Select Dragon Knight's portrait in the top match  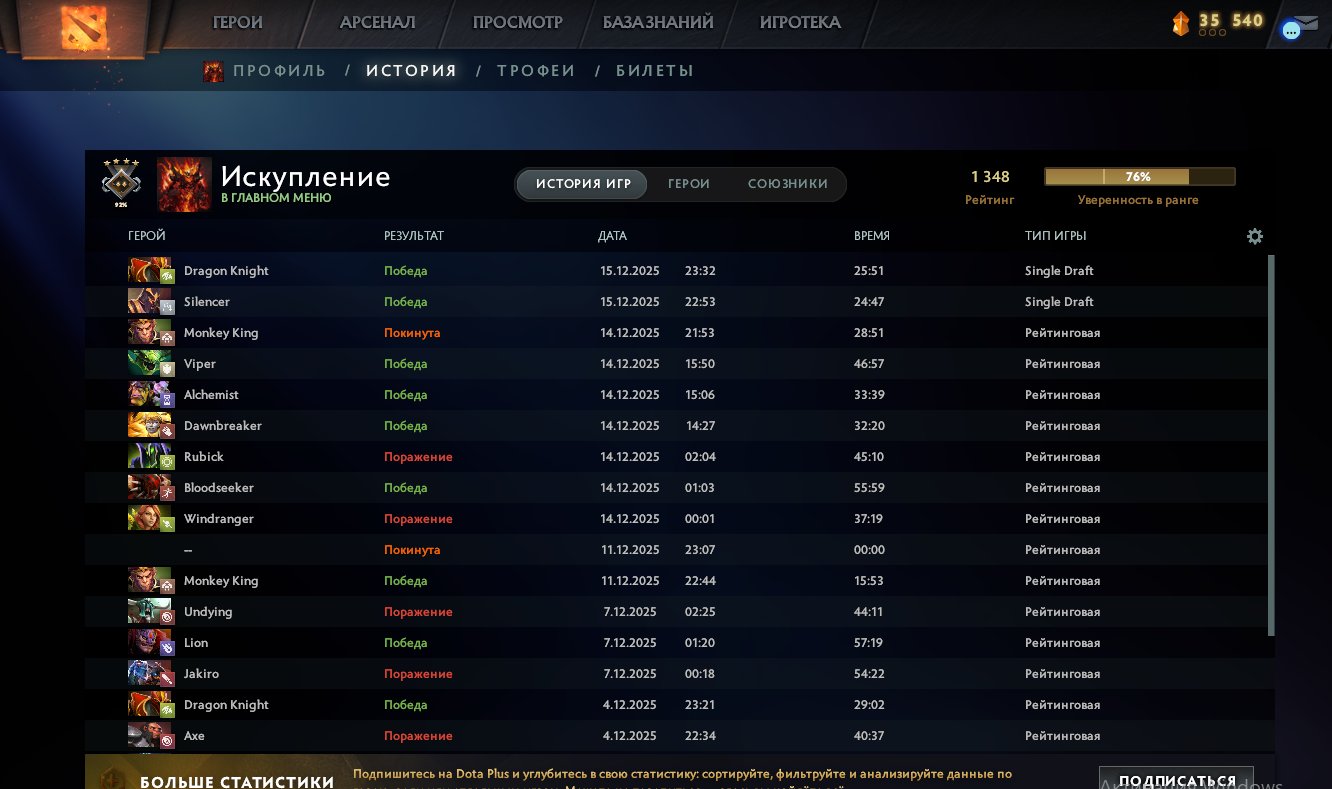150,270
